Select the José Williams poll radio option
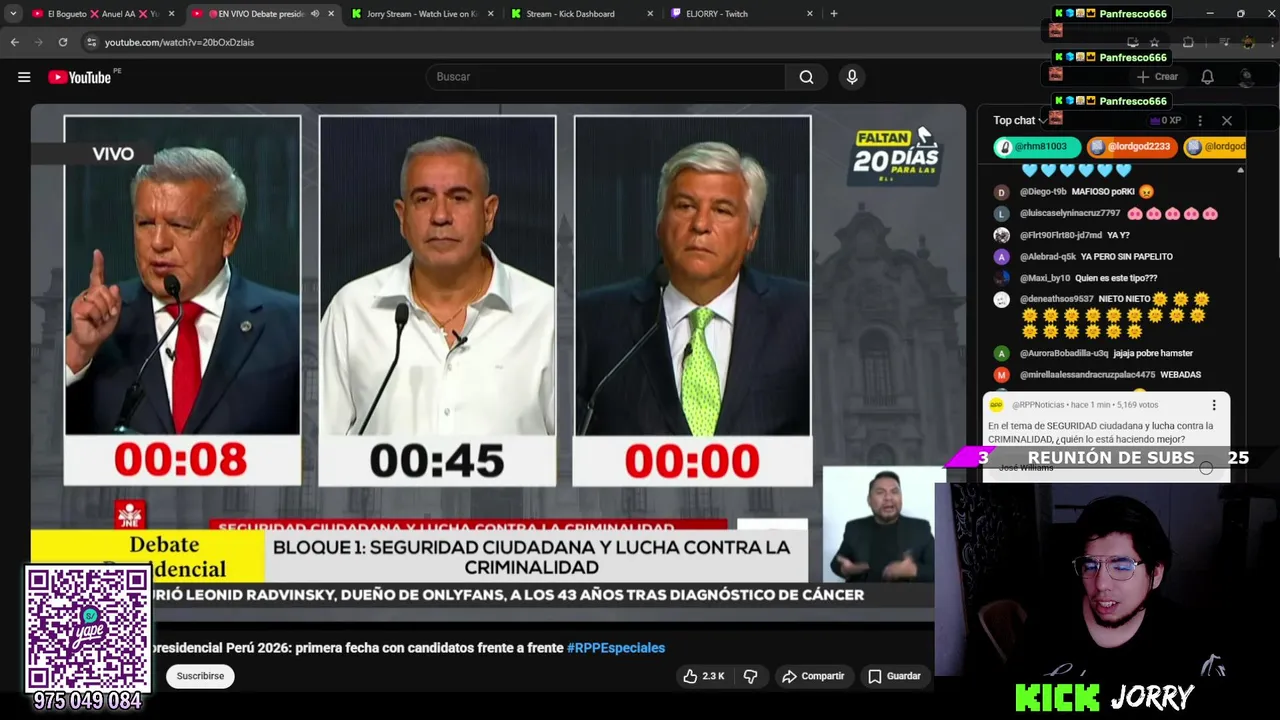1280x720 pixels. [1206, 468]
